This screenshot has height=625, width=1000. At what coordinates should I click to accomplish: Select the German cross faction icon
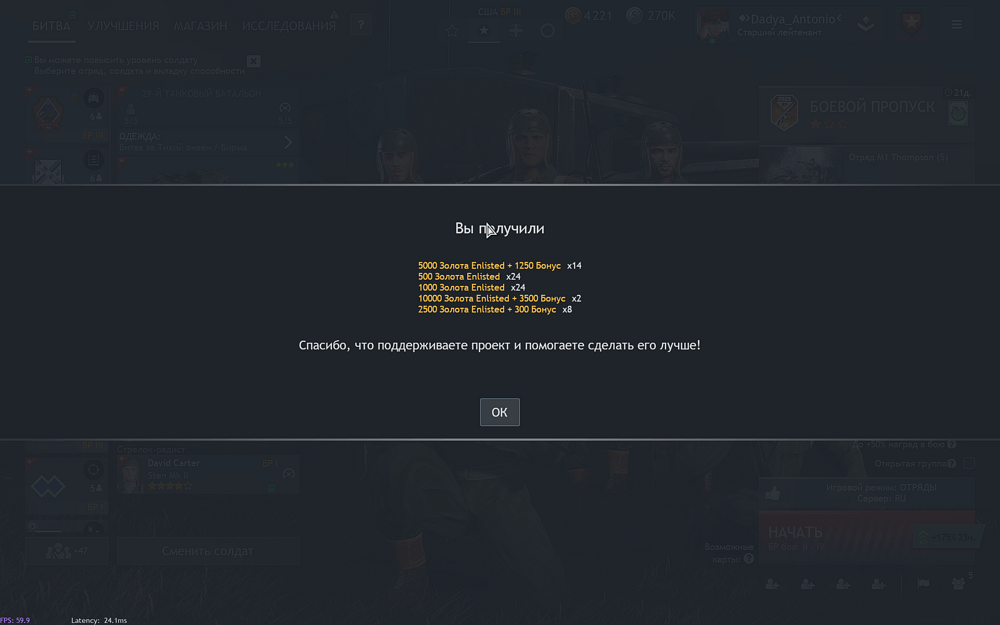(x=516, y=31)
